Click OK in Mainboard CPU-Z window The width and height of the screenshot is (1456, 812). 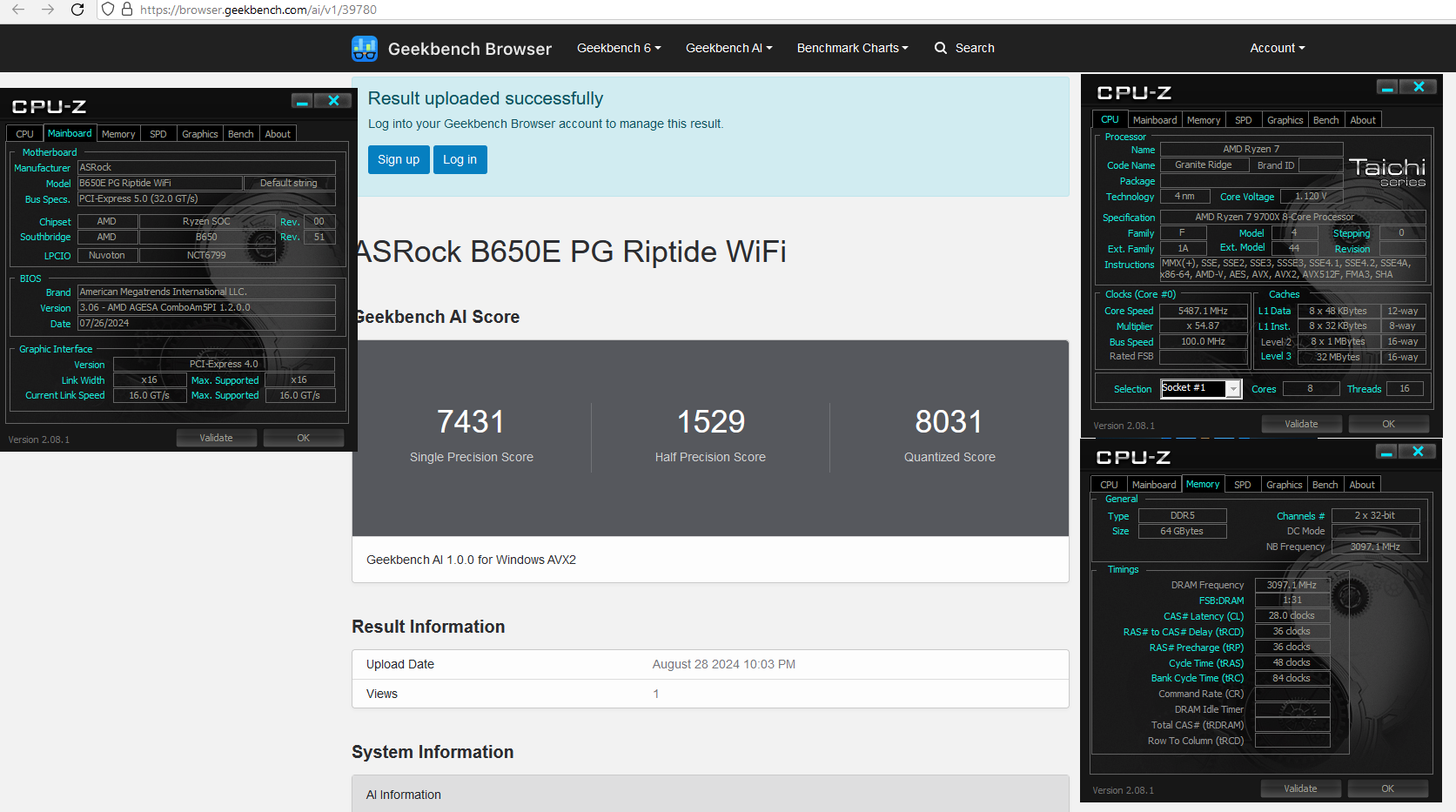click(x=303, y=438)
